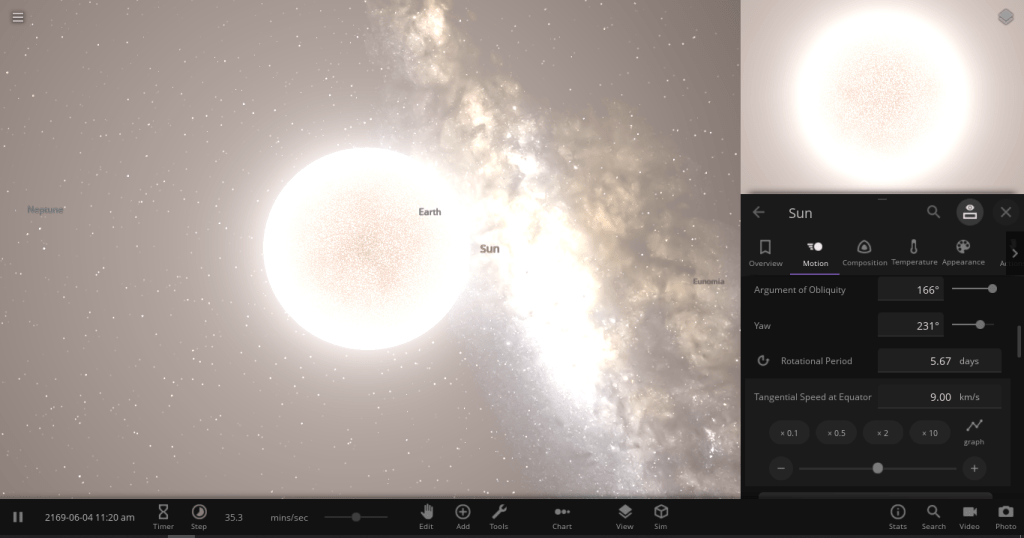
Task: Click the × 10 multiplier button
Action: 929,433
